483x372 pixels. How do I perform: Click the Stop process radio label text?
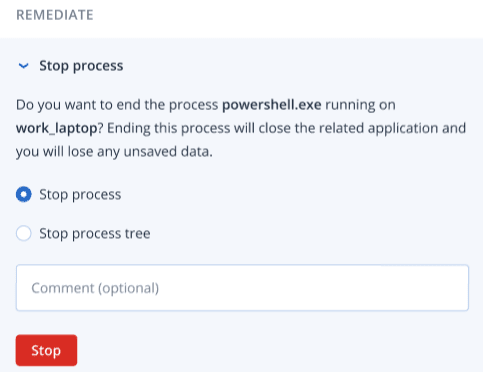click(x=80, y=195)
